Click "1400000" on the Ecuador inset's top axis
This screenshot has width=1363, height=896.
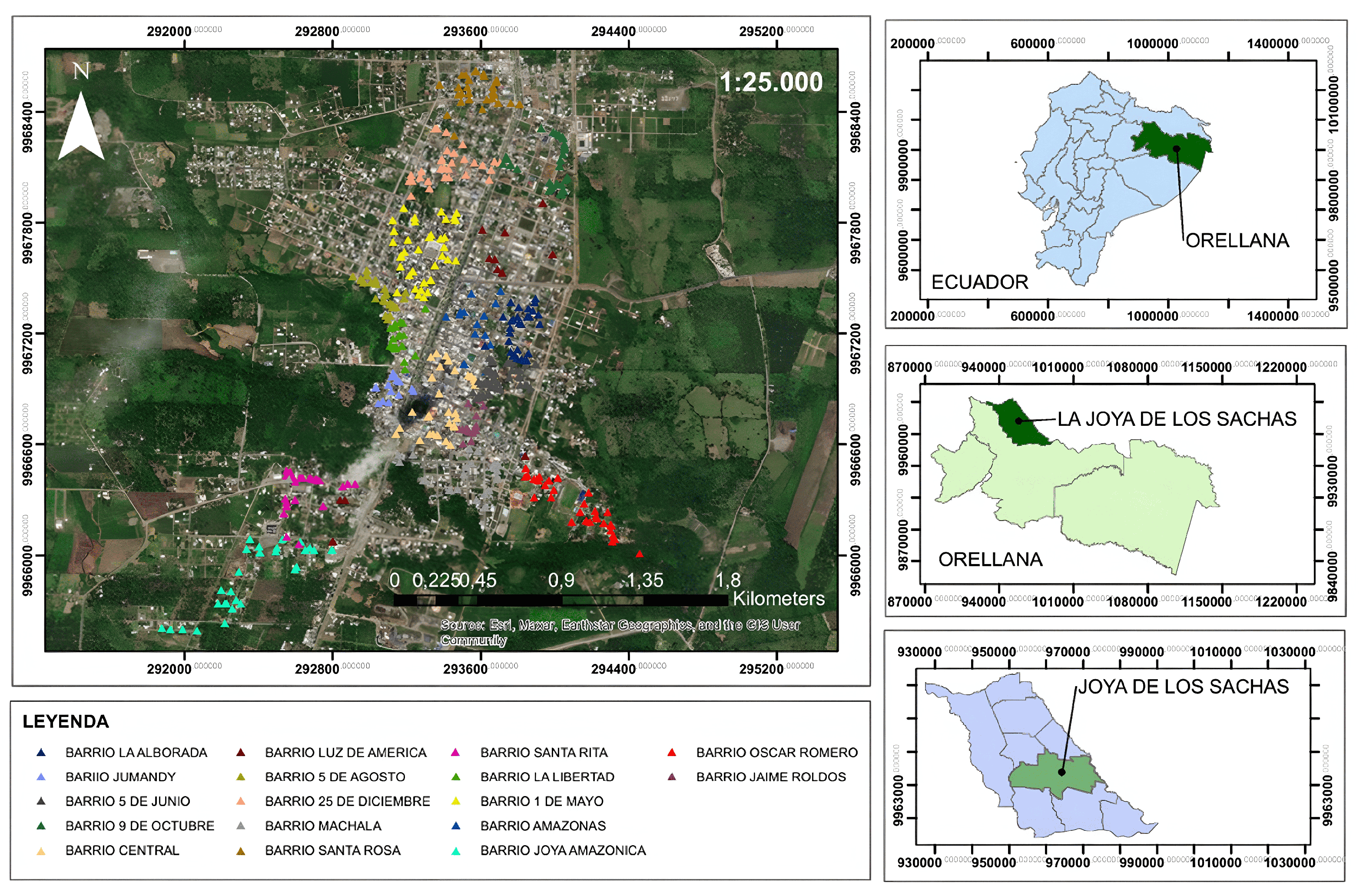pos(1273,44)
